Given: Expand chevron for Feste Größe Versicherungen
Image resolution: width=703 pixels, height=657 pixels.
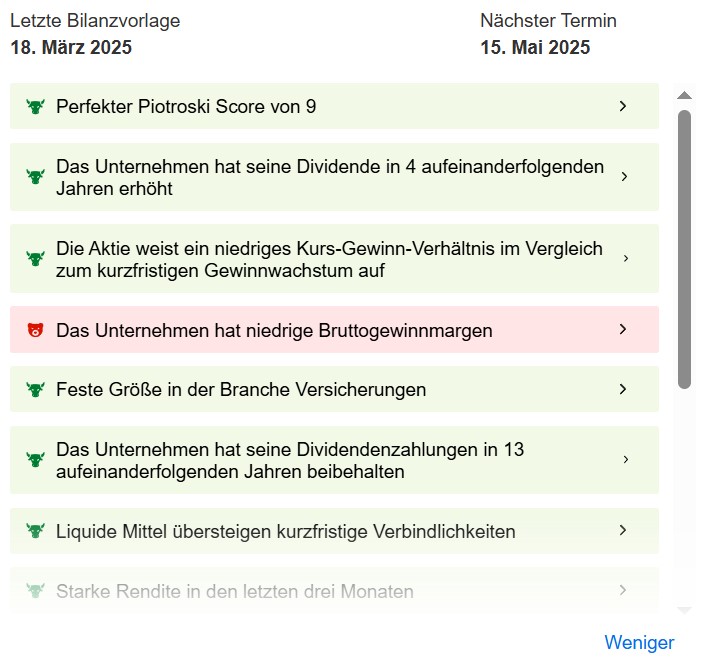Looking at the screenshot, I should tap(623, 389).
